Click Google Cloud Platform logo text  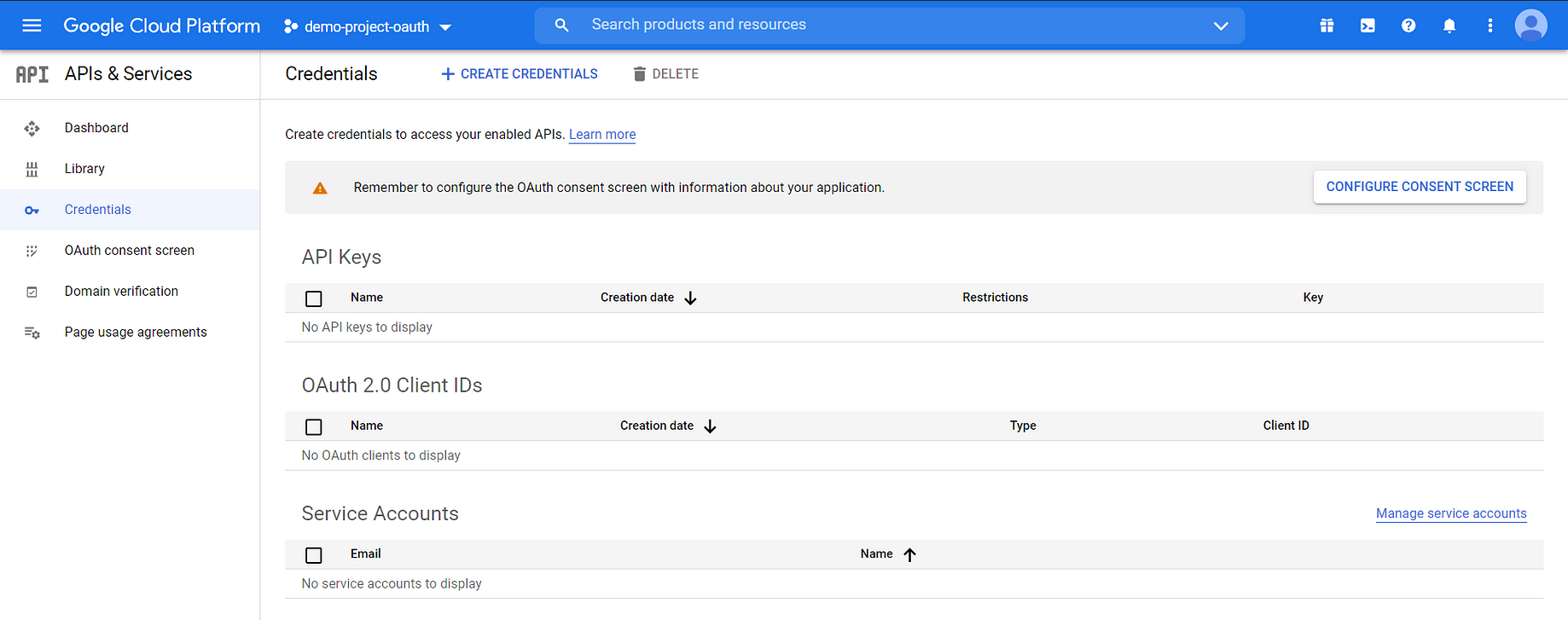point(162,26)
